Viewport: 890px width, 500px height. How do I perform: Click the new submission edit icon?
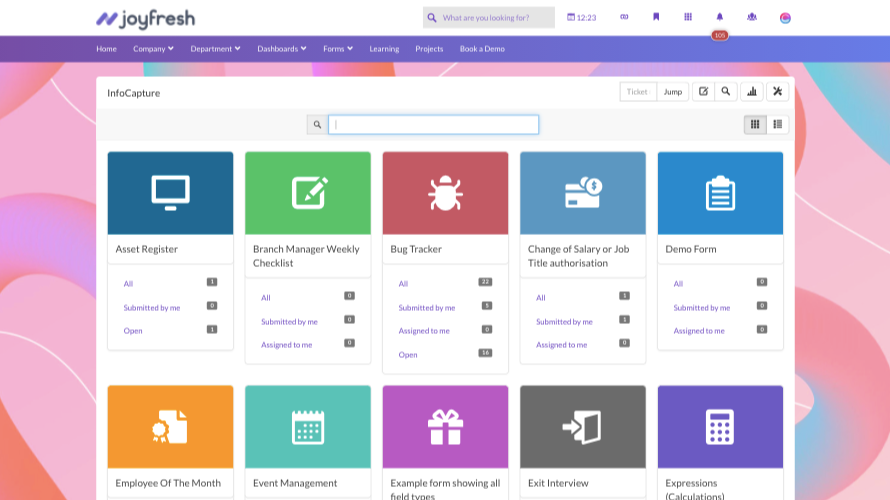click(x=703, y=92)
